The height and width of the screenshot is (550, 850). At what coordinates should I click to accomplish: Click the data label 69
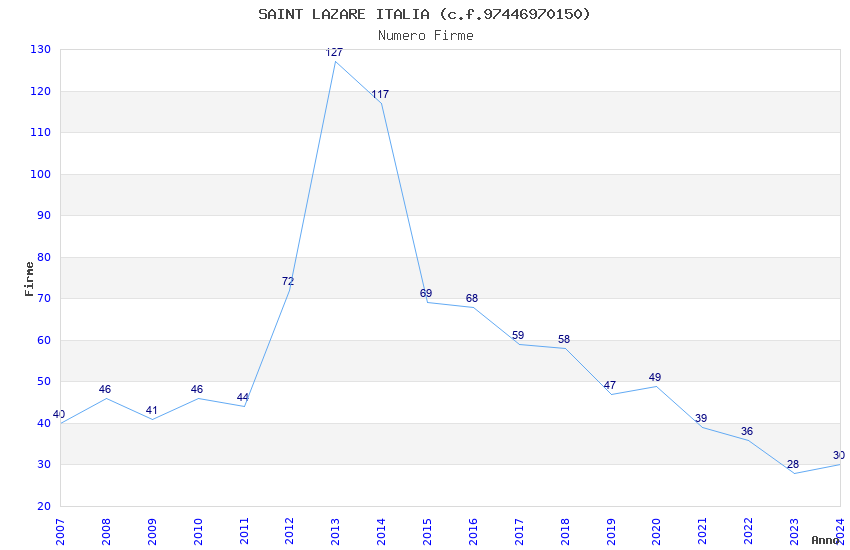coord(426,293)
